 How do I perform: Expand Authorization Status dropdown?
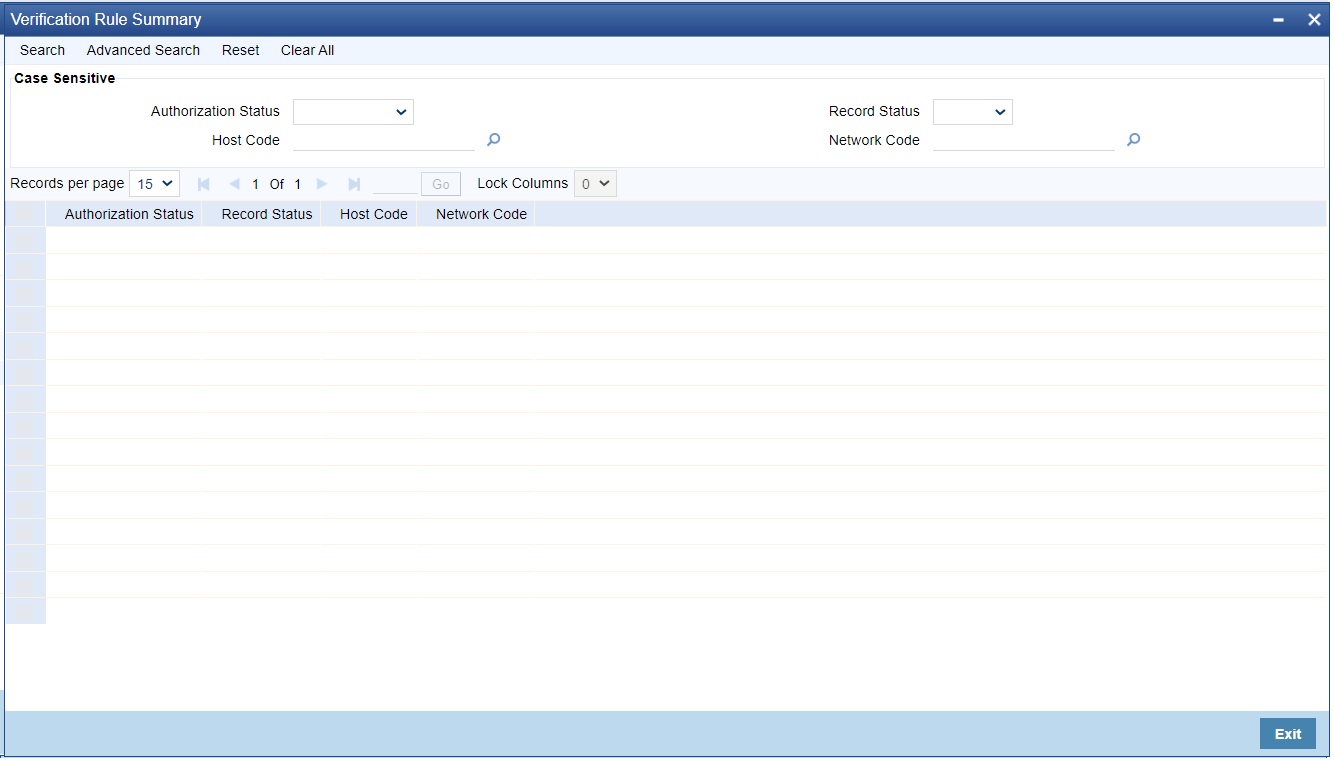coord(353,112)
